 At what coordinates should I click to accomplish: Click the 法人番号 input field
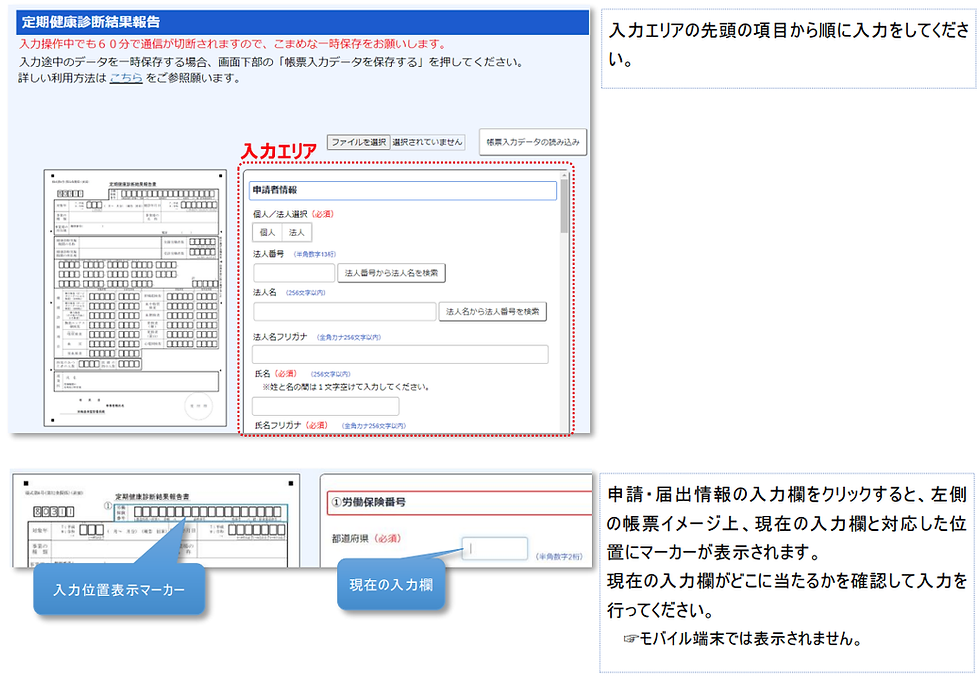pyautogui.click(x=294, y=273)
